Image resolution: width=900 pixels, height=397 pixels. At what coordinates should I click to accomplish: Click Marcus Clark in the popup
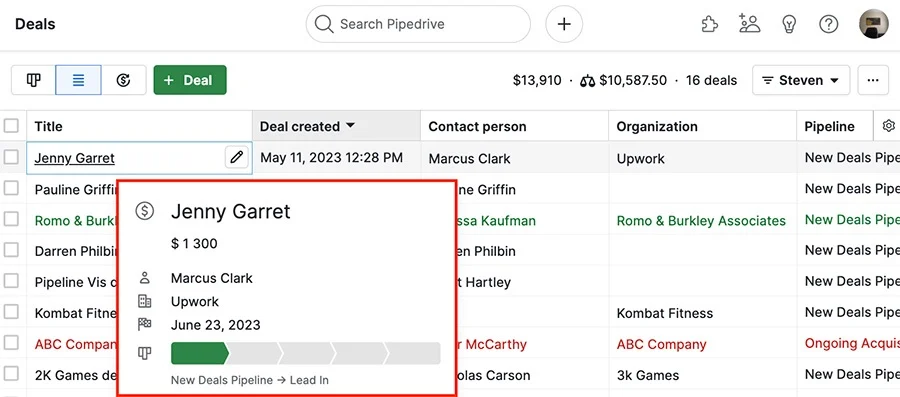(212, 278)
